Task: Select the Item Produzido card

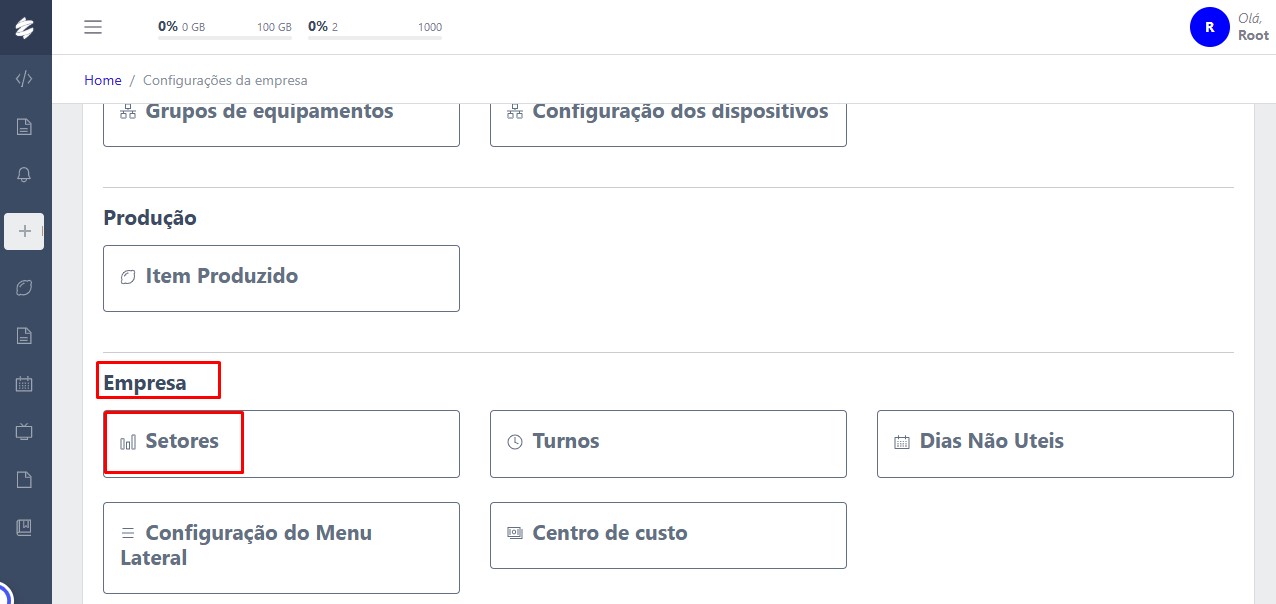Action: tap(281, 278)
